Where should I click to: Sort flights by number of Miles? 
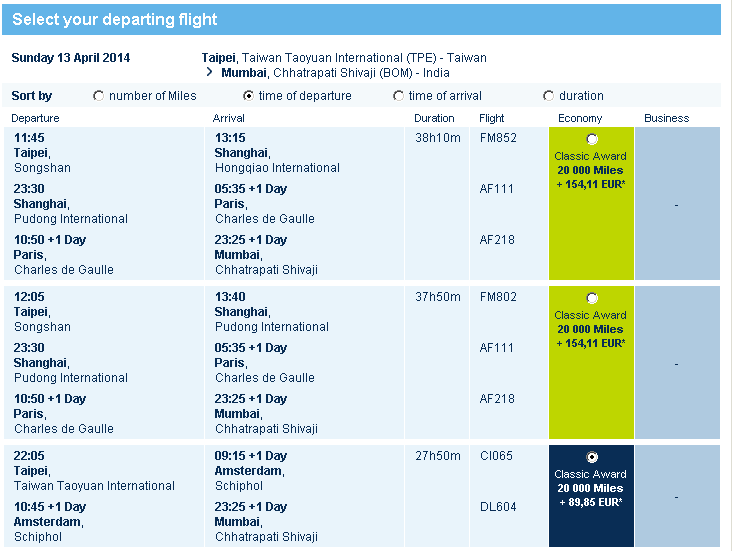pyautogui.click(x=99, y=96)
